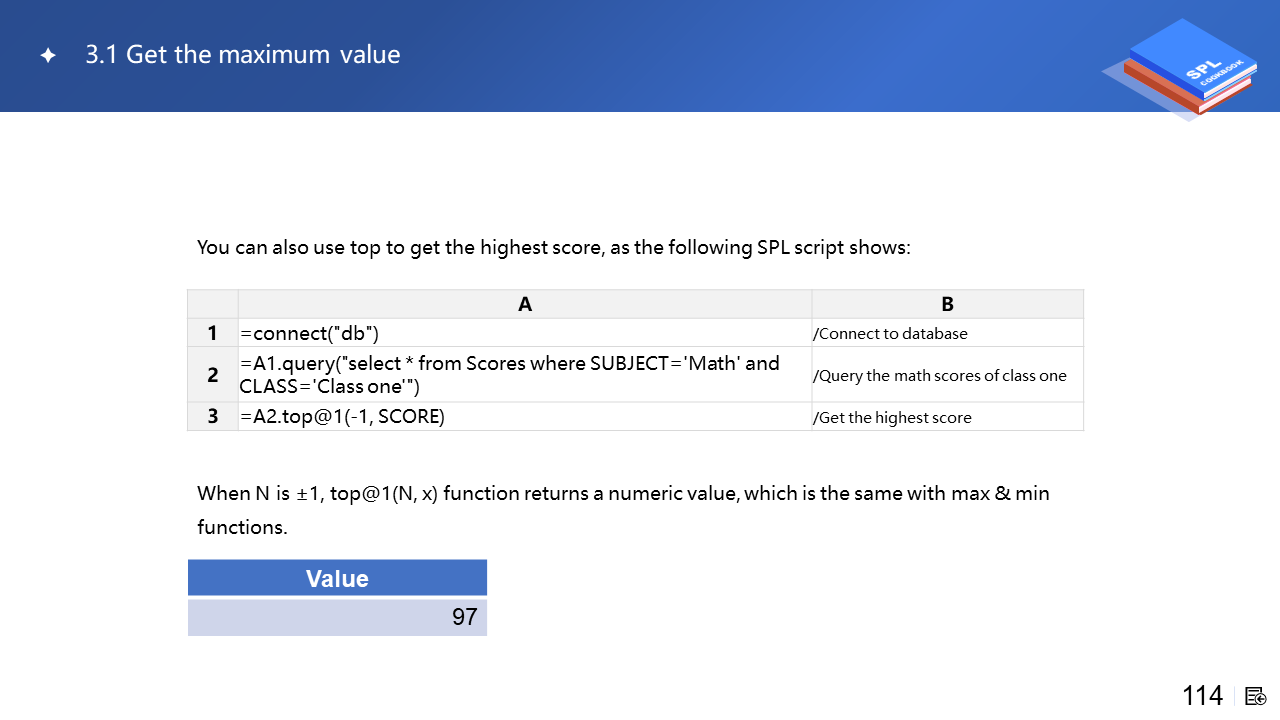This screenshot has height=720, width=1280.
Task: Click the slide number 114
Action: [x=1202, y=696]
